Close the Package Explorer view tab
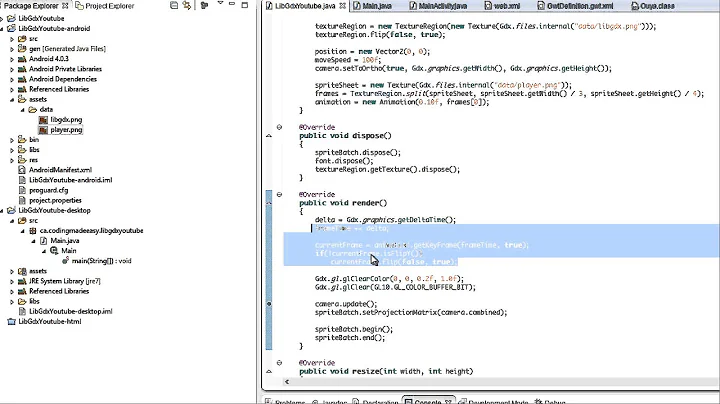 pyautogui.click(x=65, y=6)
